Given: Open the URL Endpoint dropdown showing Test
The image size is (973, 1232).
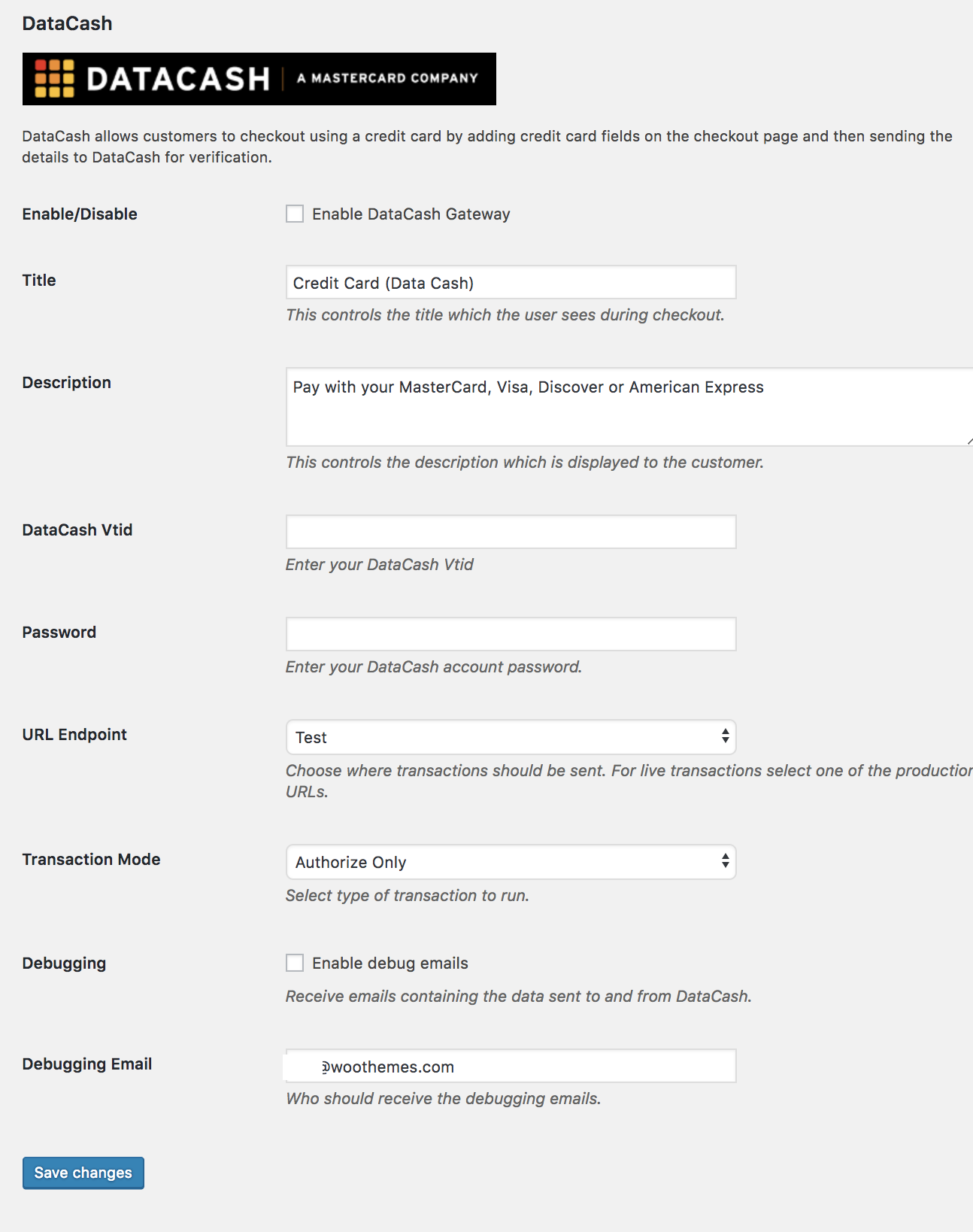Looking at the screenshot, I should pyautogui.click(x=511, y=737).
